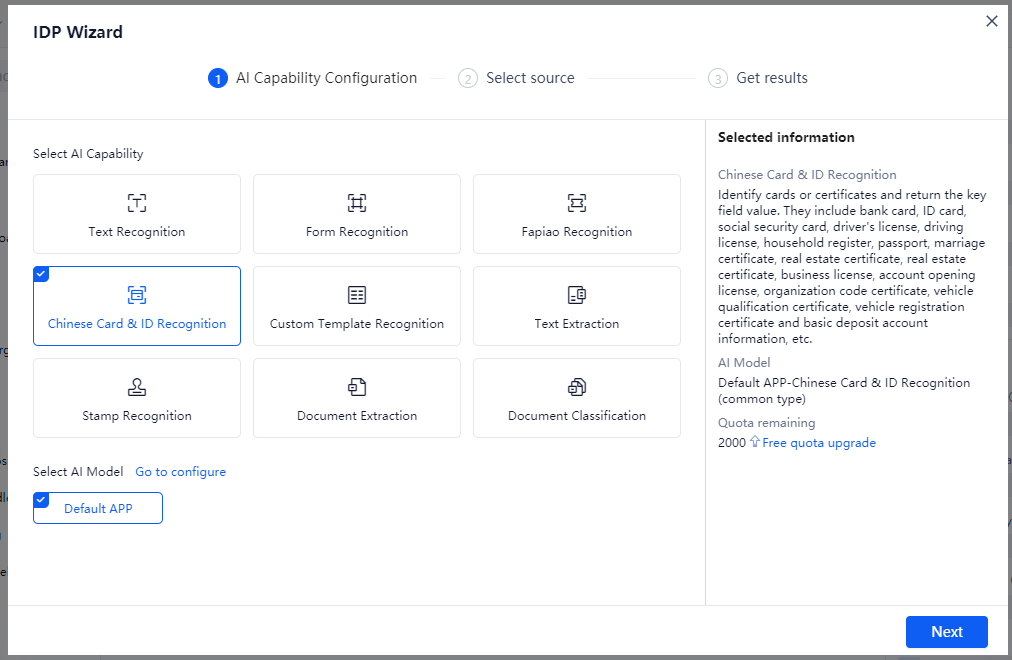1012x660 pixels.
Task: Jump to step 2 Select source
Action: pyautogui.click(x=517, y=78)
